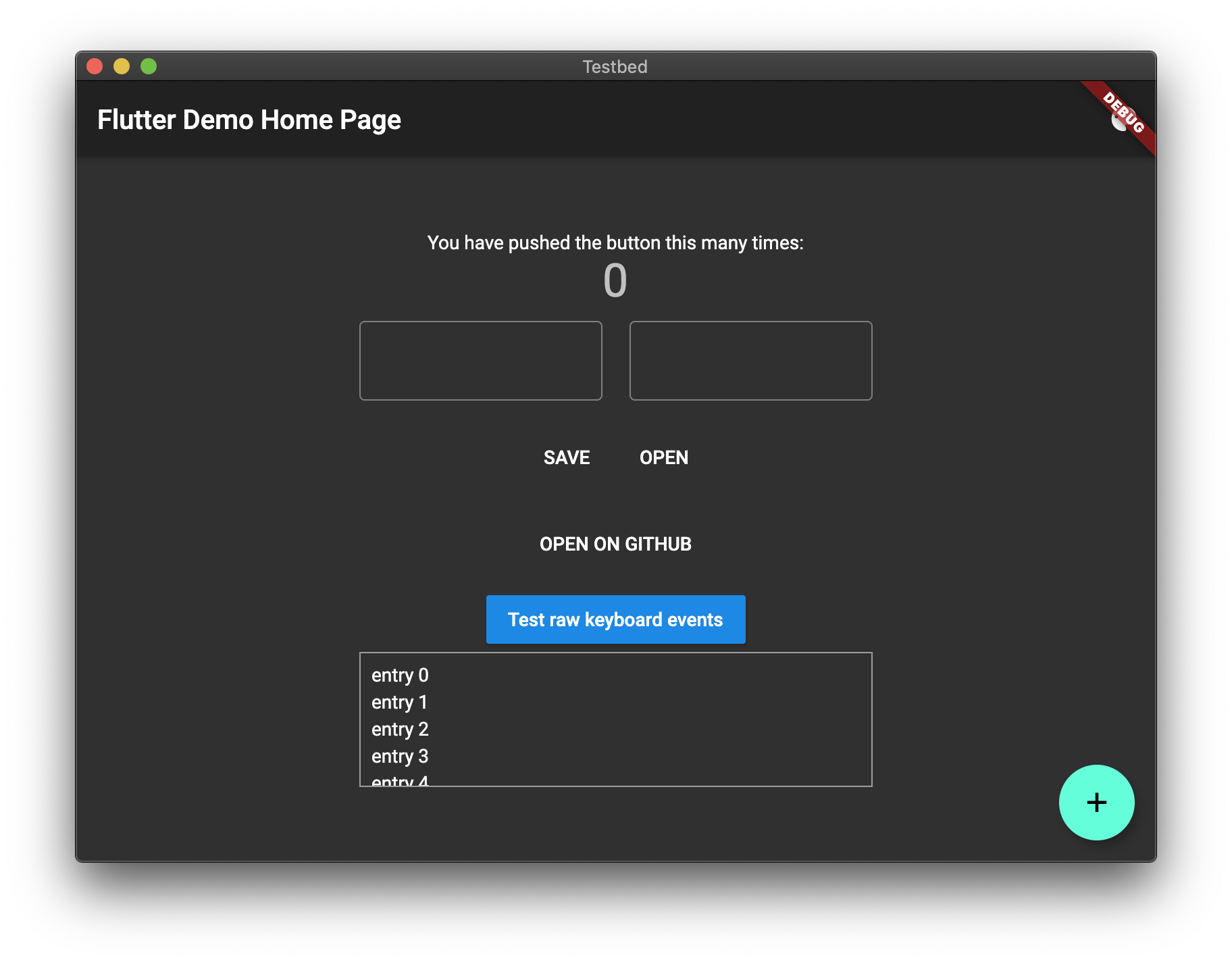The width and height of the screenshot is (1232, 962).
Task: Close the Testbed window
Action: [95, 66]
